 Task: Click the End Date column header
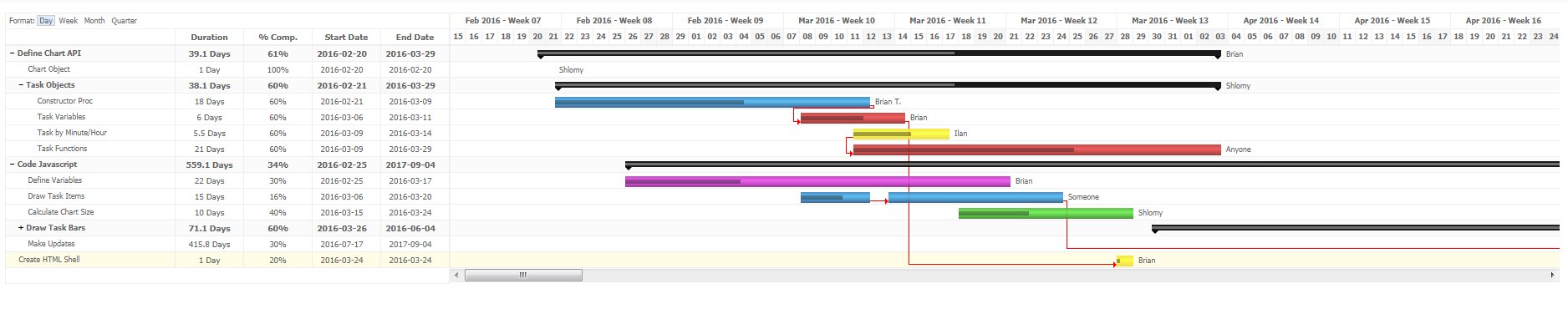[415, 37]
